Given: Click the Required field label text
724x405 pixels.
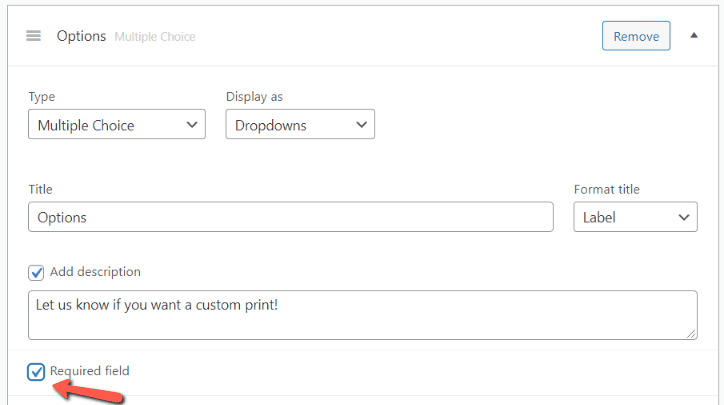Looking at the screenshot, I should (89, 371).
